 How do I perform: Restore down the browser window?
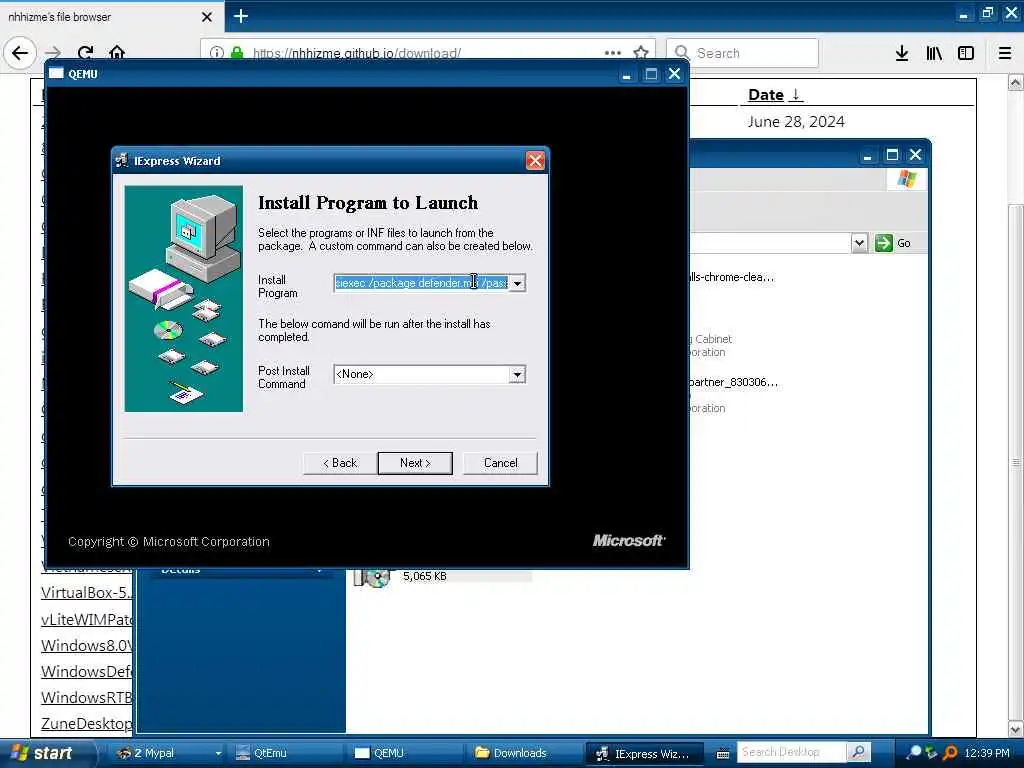[x=987, y=12]
